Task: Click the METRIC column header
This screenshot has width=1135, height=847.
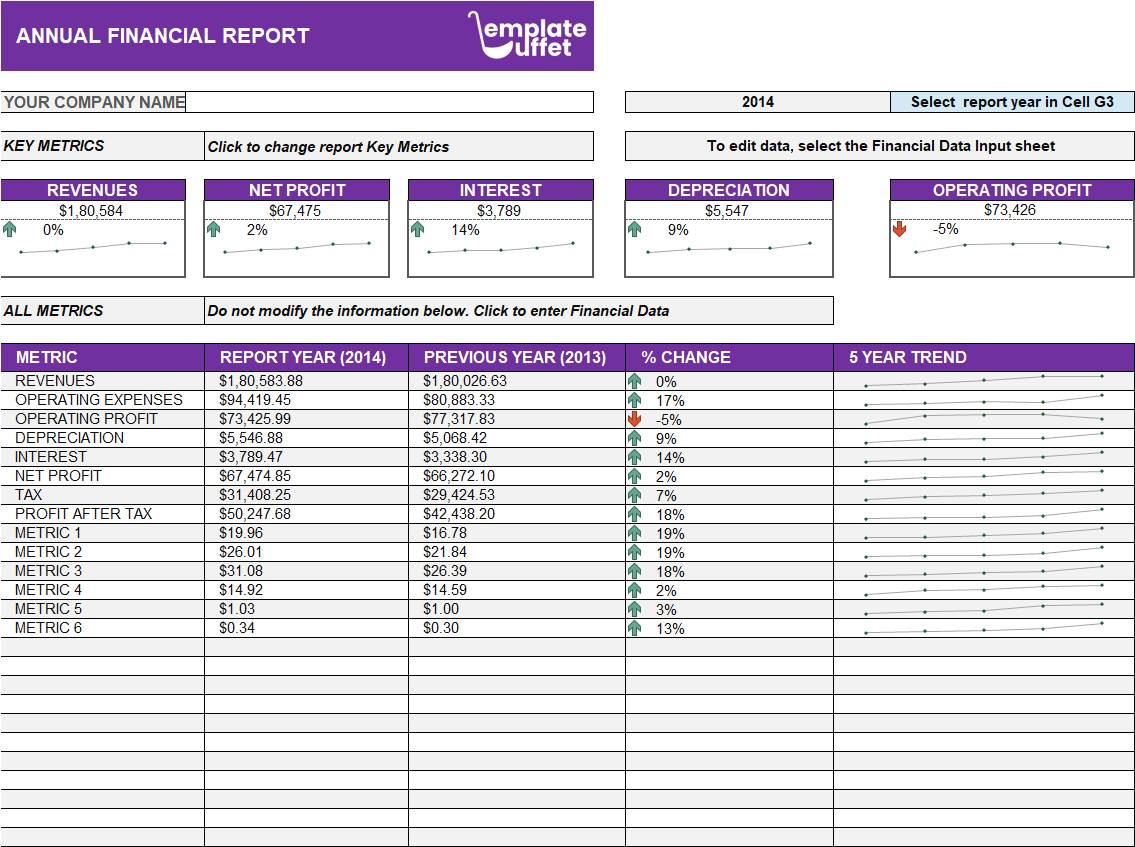Action: pos(103,358)
